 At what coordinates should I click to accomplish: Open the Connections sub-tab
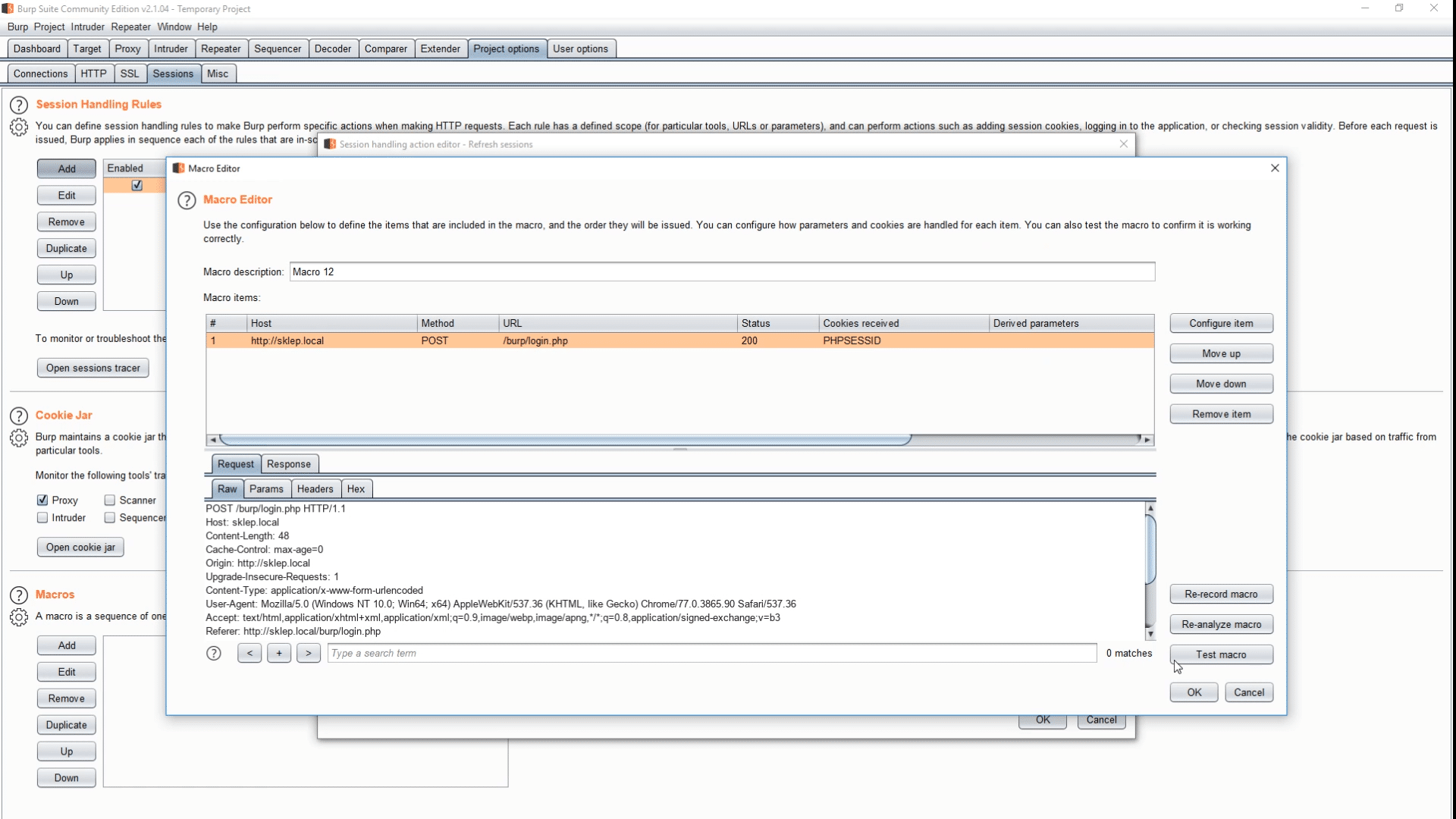coord(40,74)
